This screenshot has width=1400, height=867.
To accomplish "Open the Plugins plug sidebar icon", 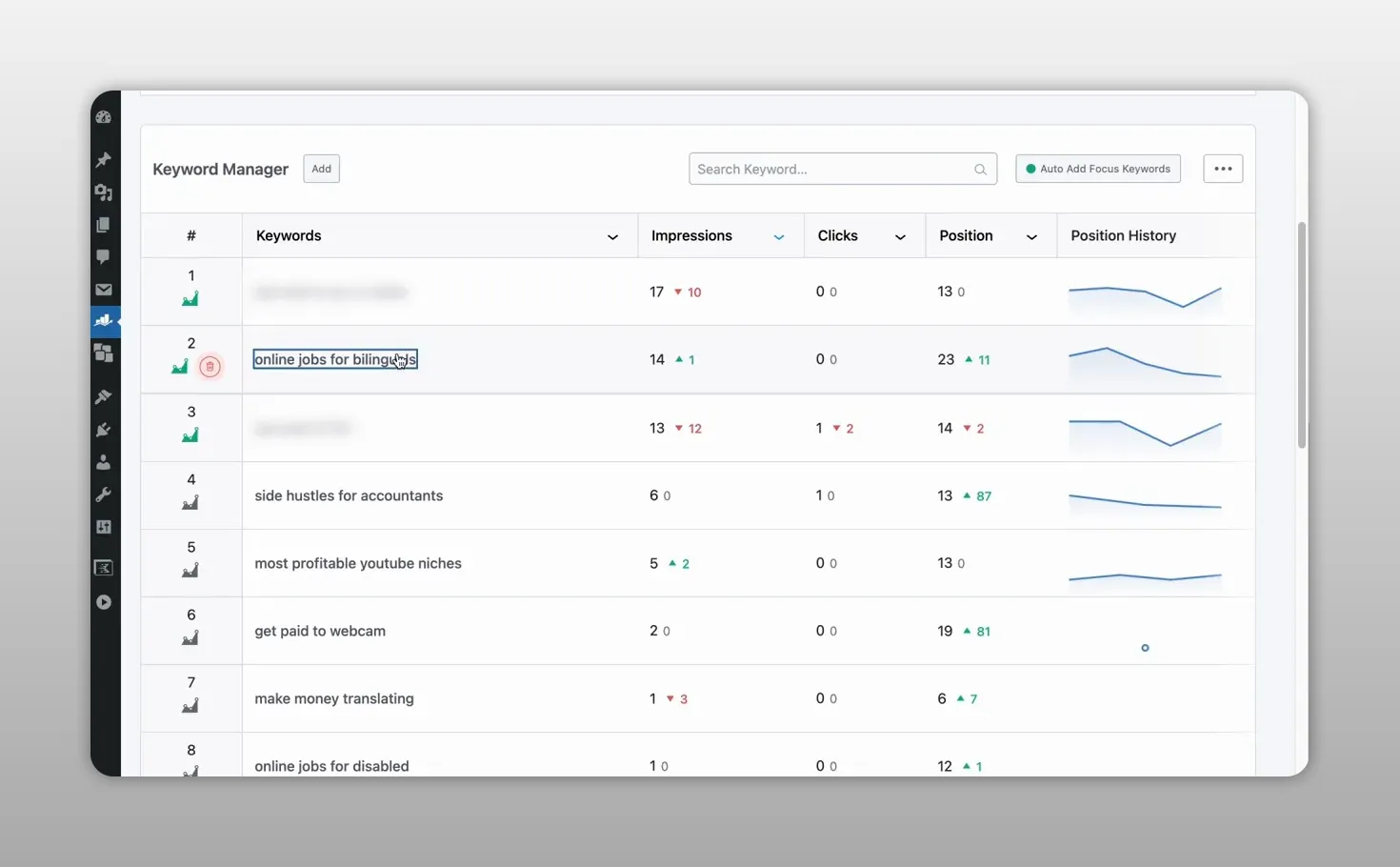I will 104,430.
